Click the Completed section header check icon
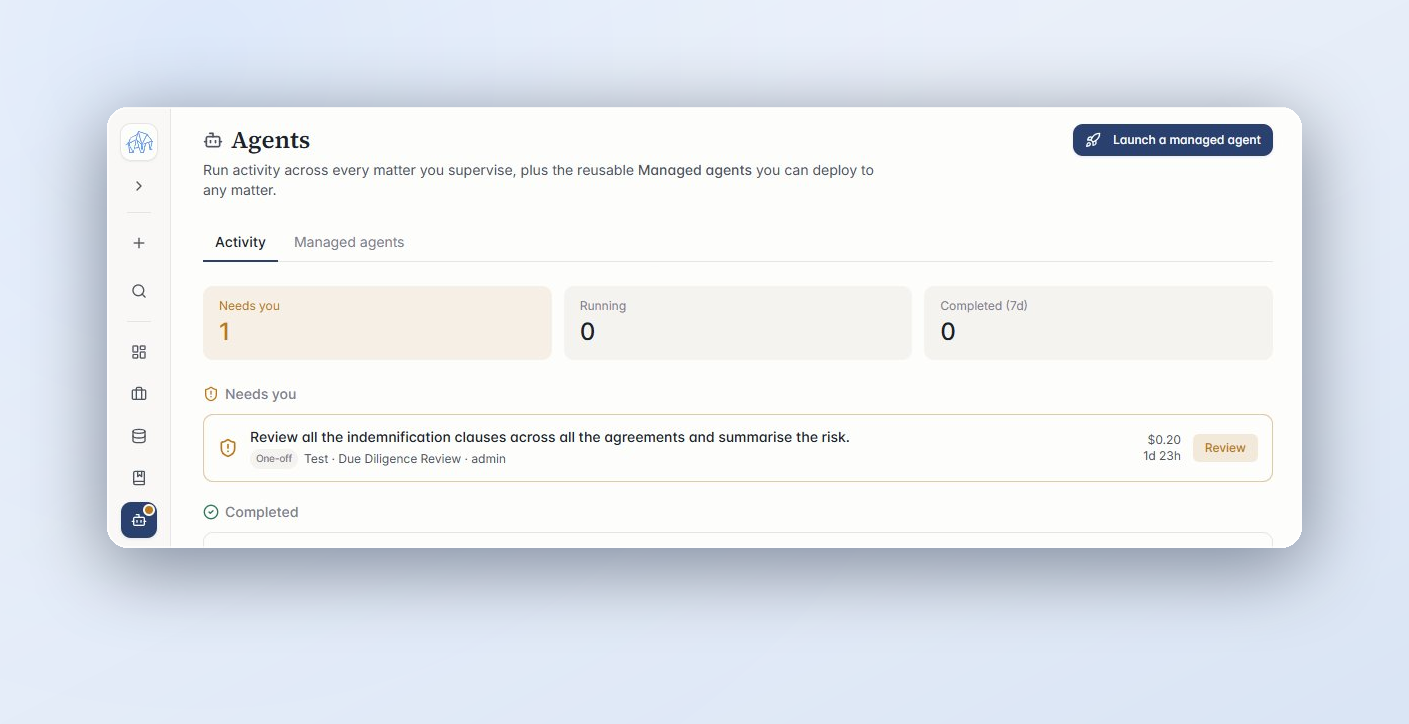 click(211, 512)
